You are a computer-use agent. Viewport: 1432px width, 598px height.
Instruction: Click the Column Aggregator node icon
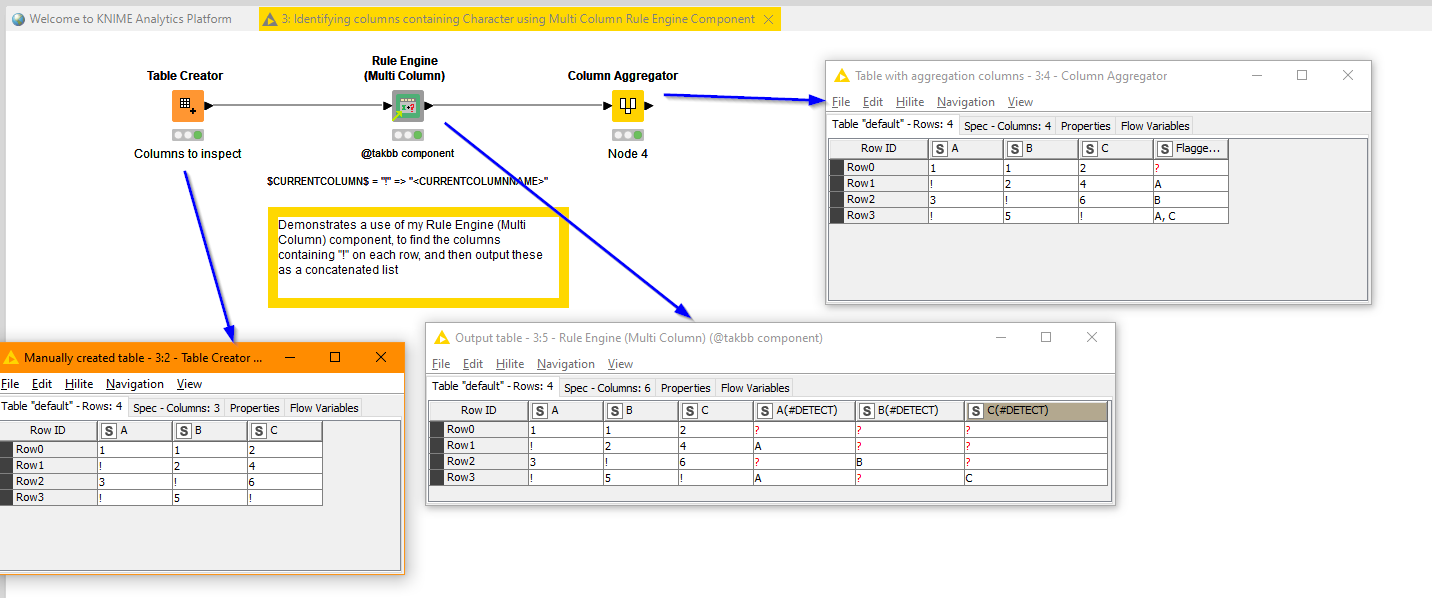pos(627,105)
